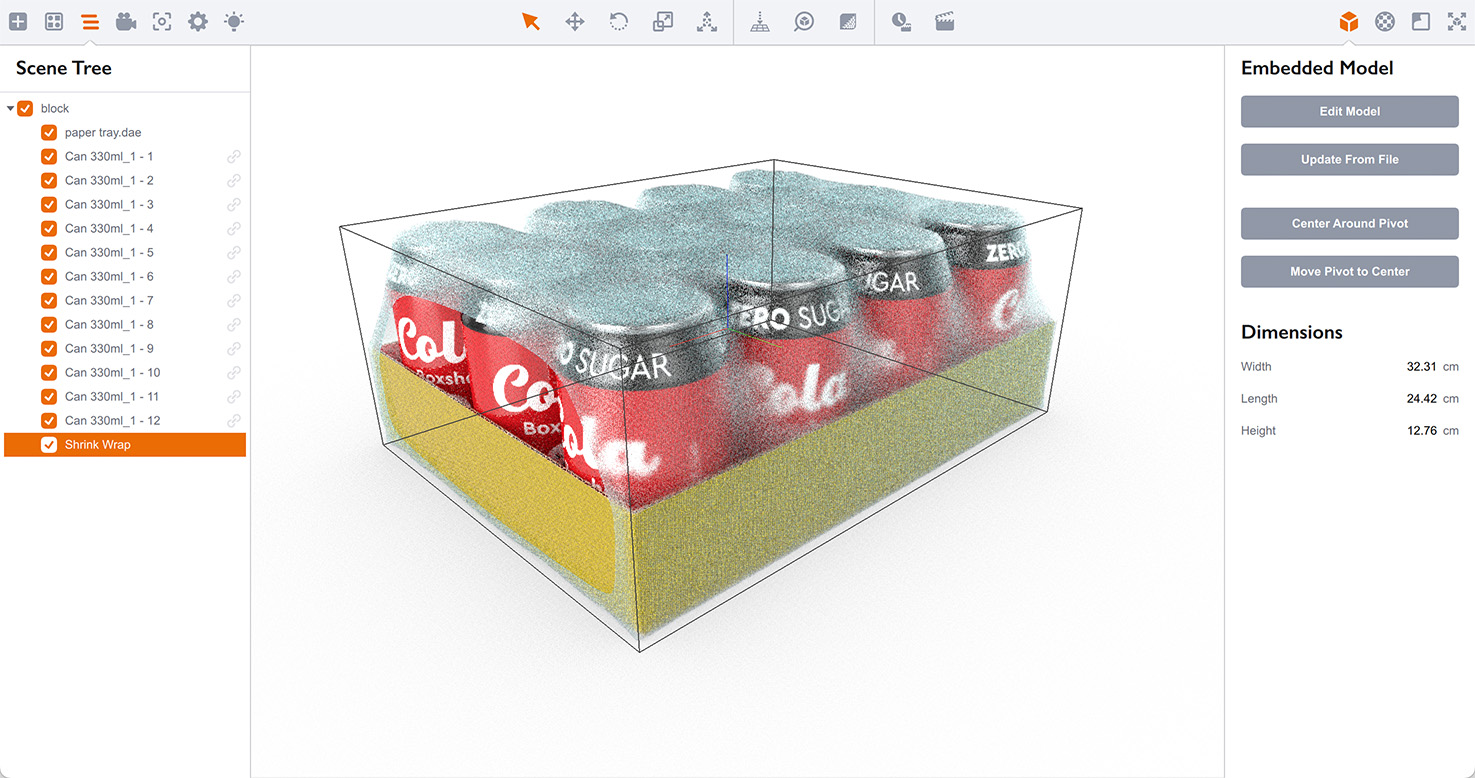The width and height of the screenshot is (1475, 778).
Task: Open the image panel square icon
Action: [x=1421, y=21]
